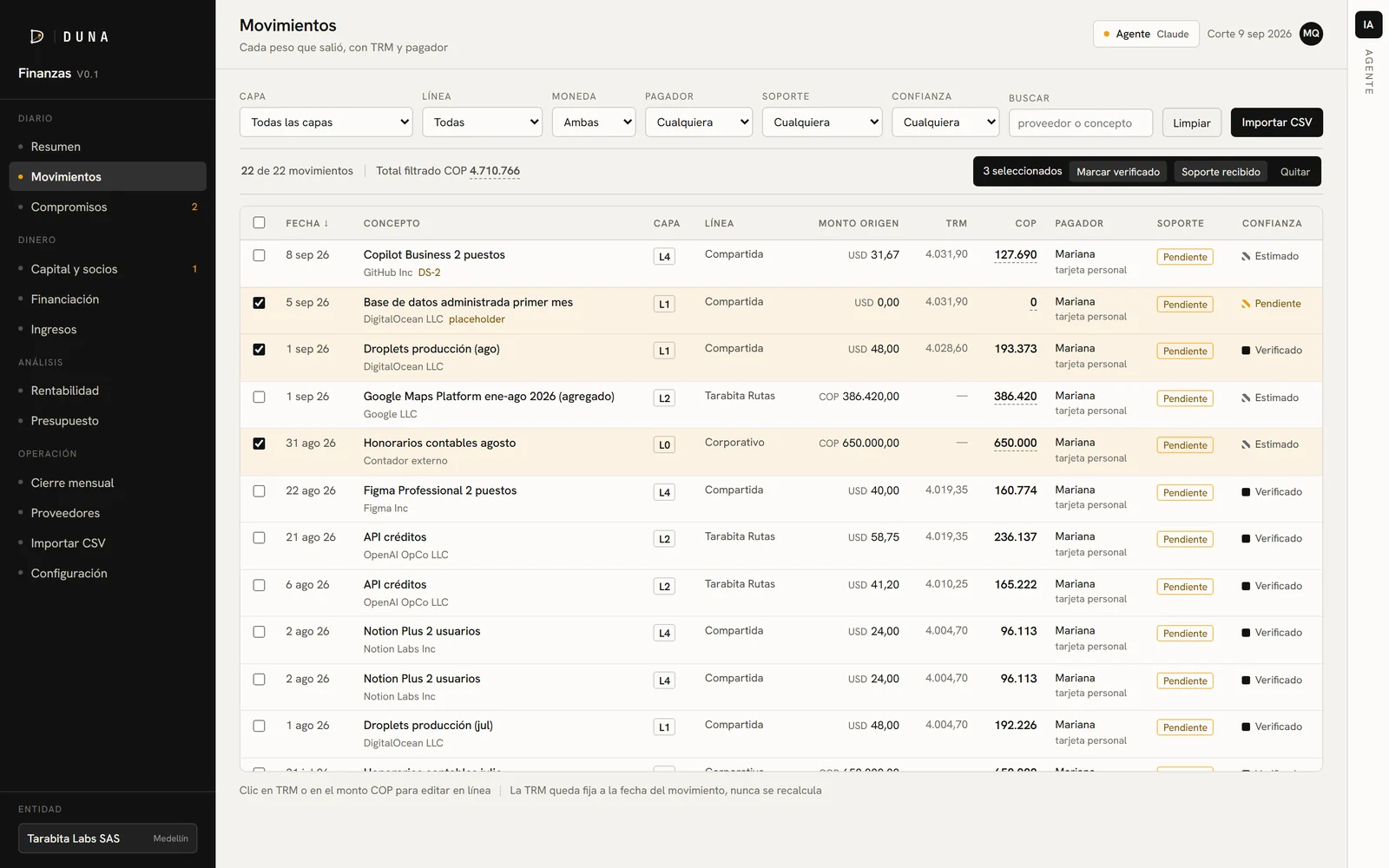1389x868 pixels.
Task: Click the L2 badge for Google Maps Platform
Action: point(664,398)
